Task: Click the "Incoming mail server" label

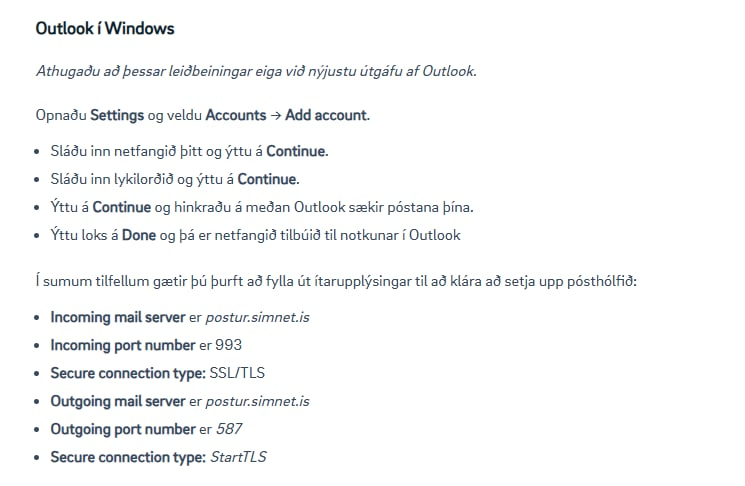Action: pyautogui.click(x=118, y=317)
